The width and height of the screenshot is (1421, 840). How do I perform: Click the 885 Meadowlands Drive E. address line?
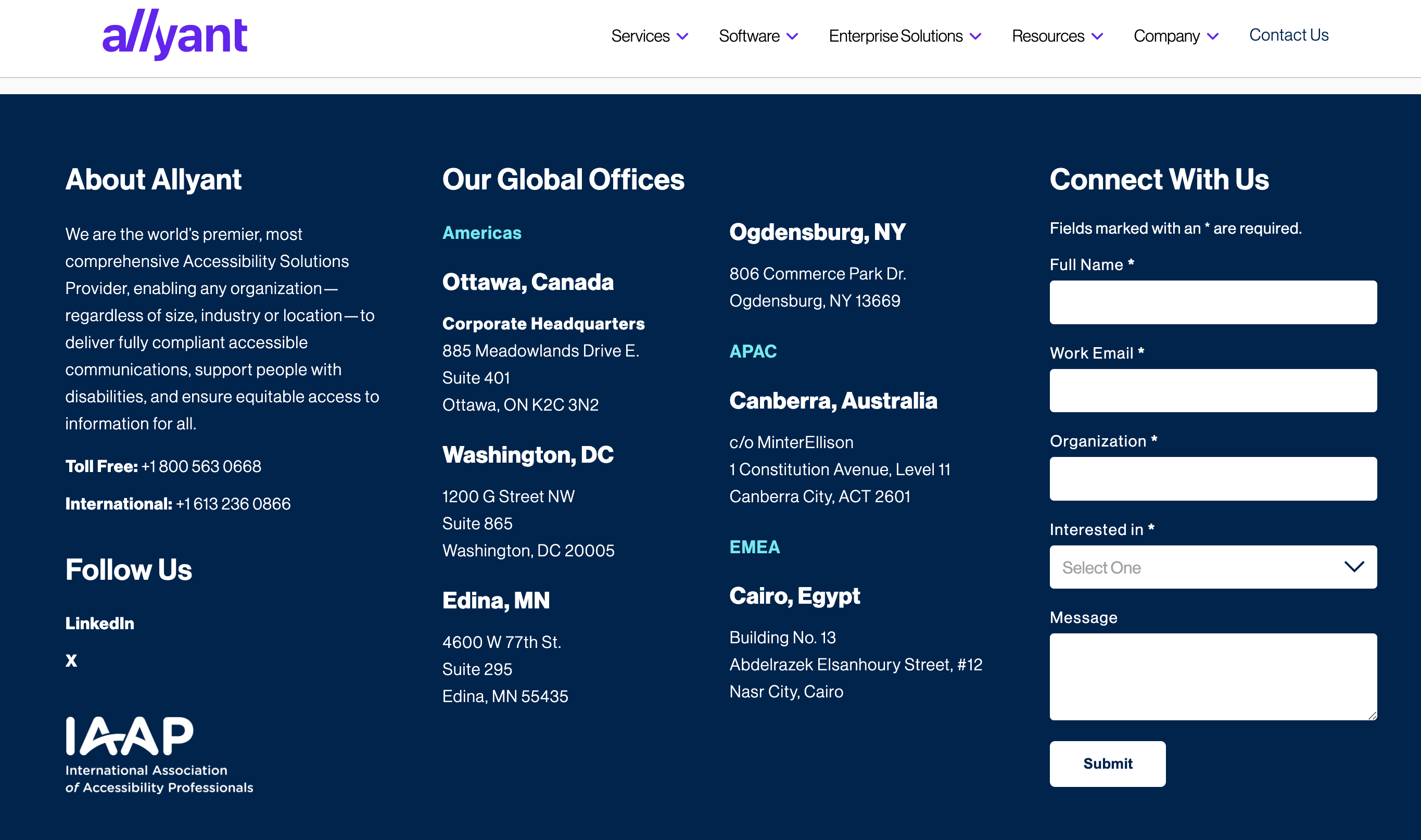[x=541, y=351]
